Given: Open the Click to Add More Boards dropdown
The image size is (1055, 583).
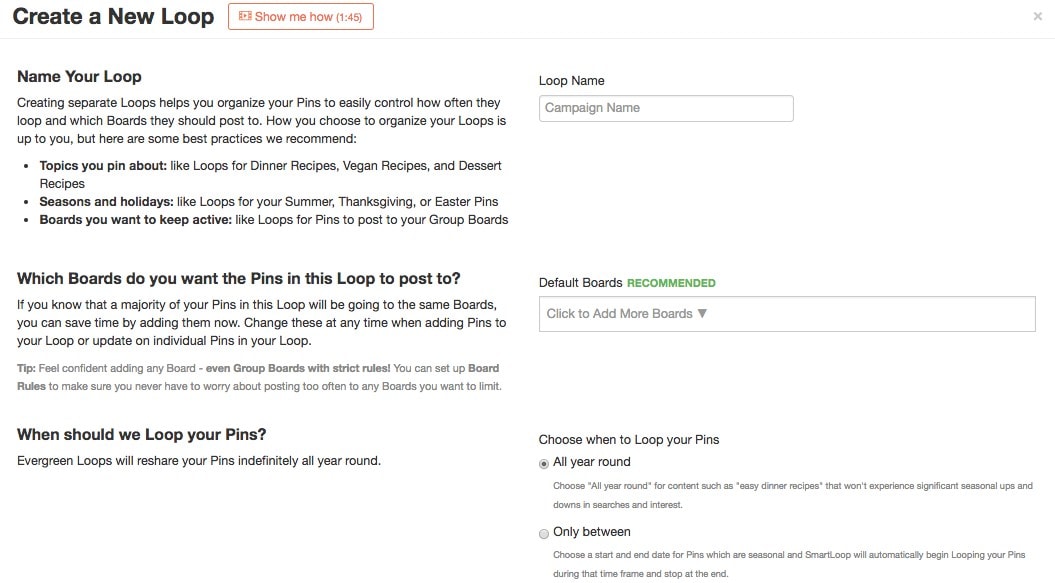Looking at the screenshot, I should coord(787,314).
